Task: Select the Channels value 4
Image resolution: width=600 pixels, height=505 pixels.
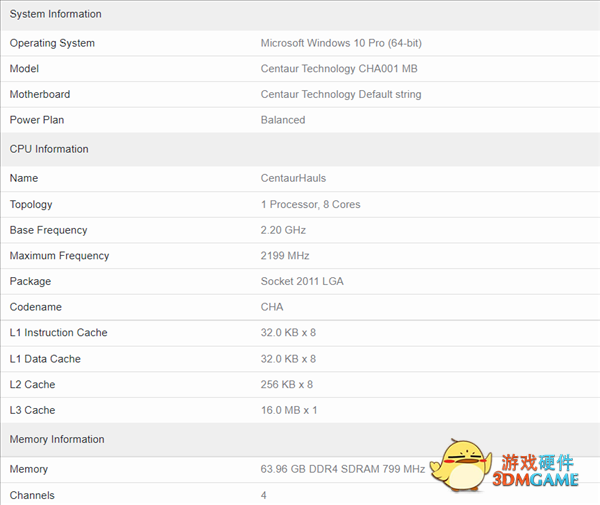Action: [264, 495]
